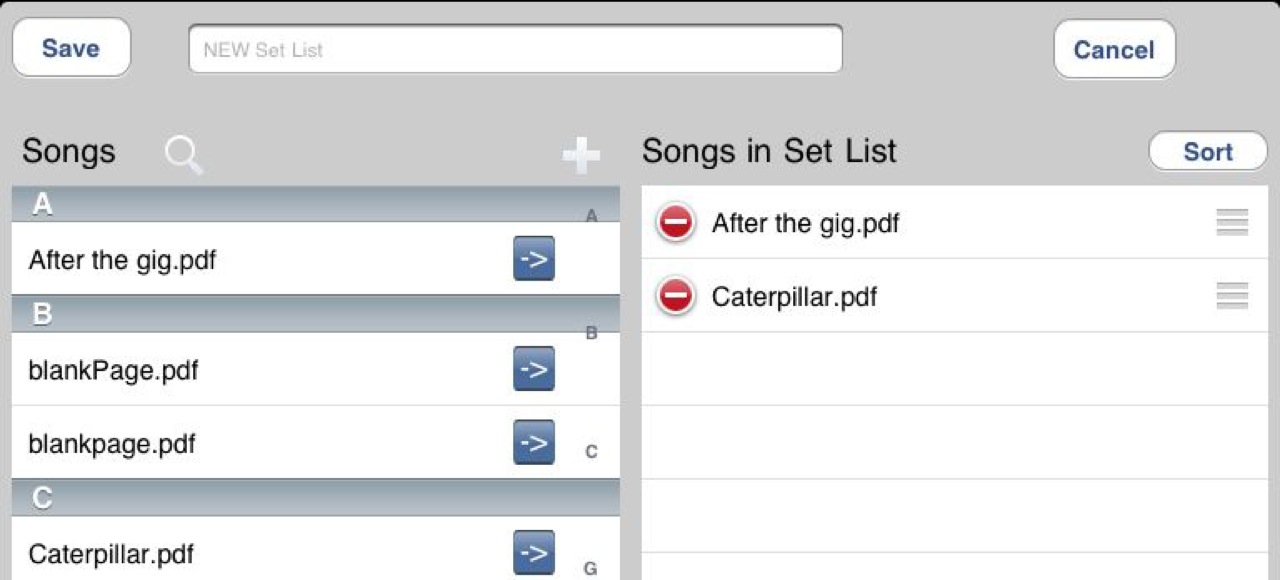Viewport: 1280px width, 580px height.
Task: Jump to letter G in index sidebar
Action: point(591,569)
